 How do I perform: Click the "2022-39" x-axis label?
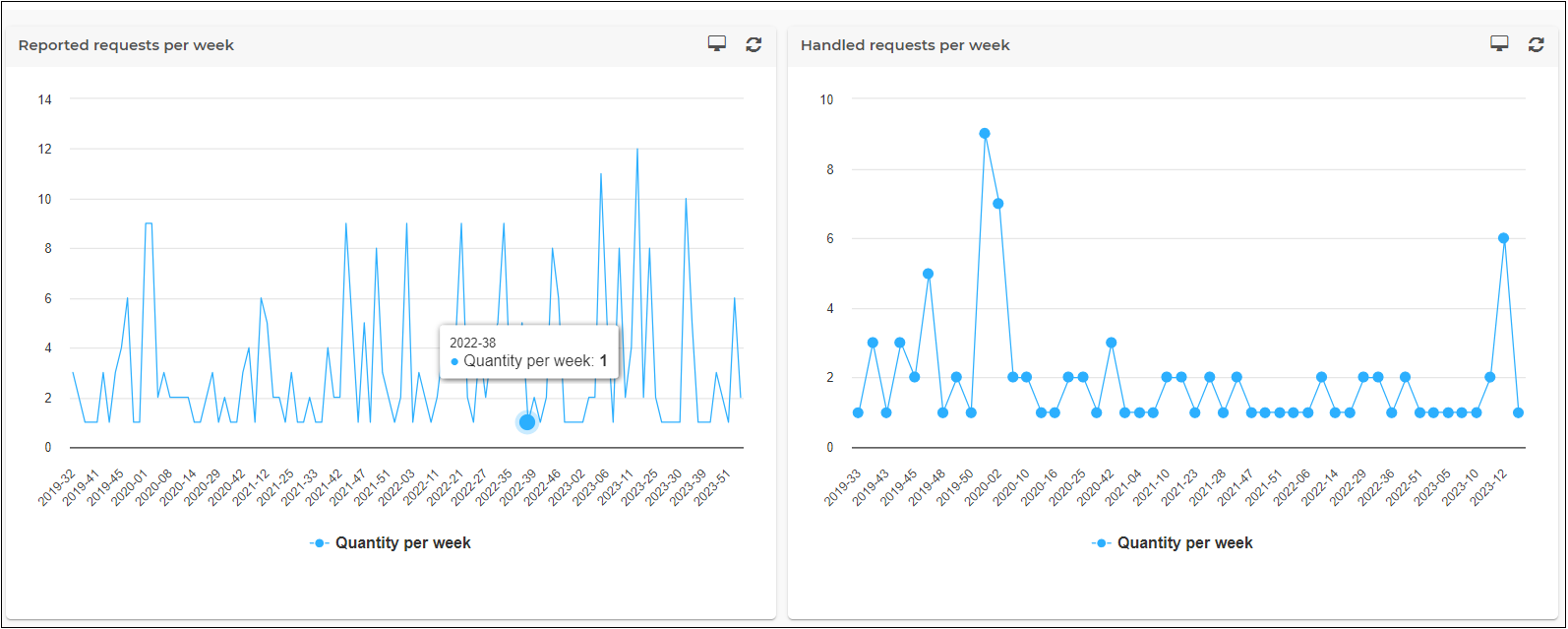coord(518,486)
